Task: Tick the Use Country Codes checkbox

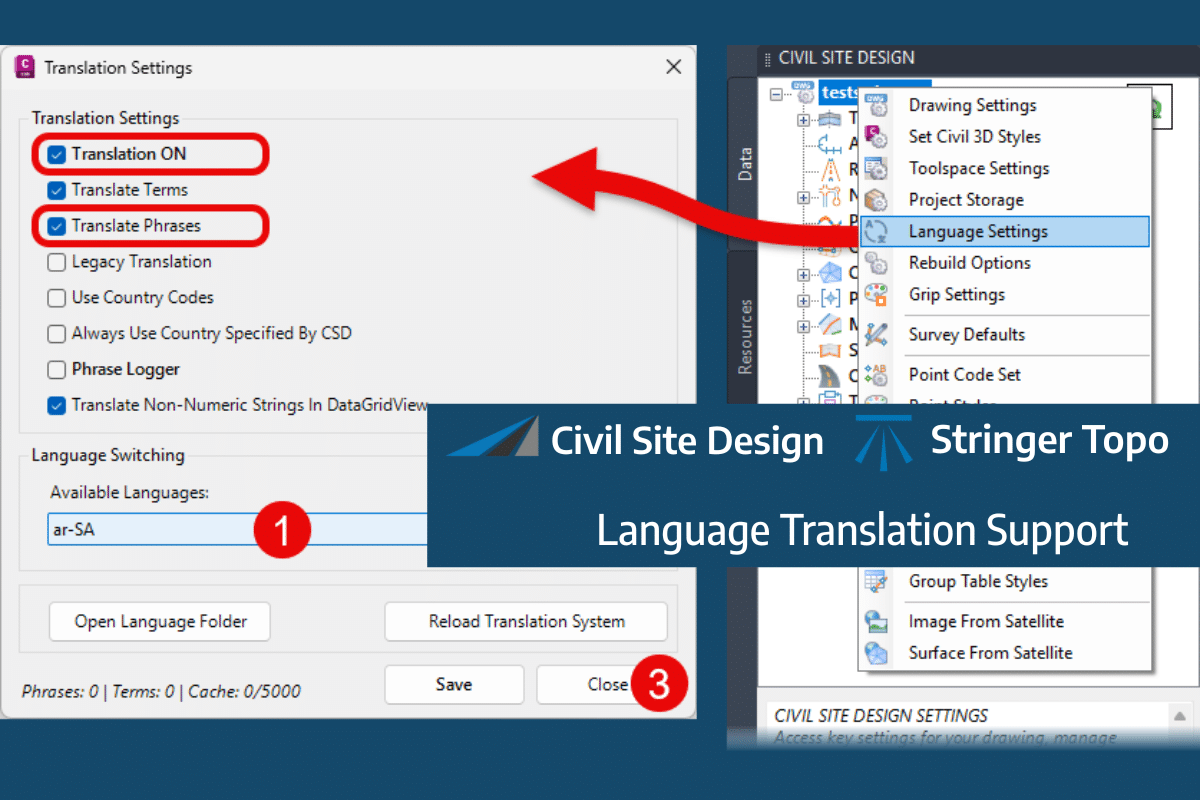Action: coord(57,298)
